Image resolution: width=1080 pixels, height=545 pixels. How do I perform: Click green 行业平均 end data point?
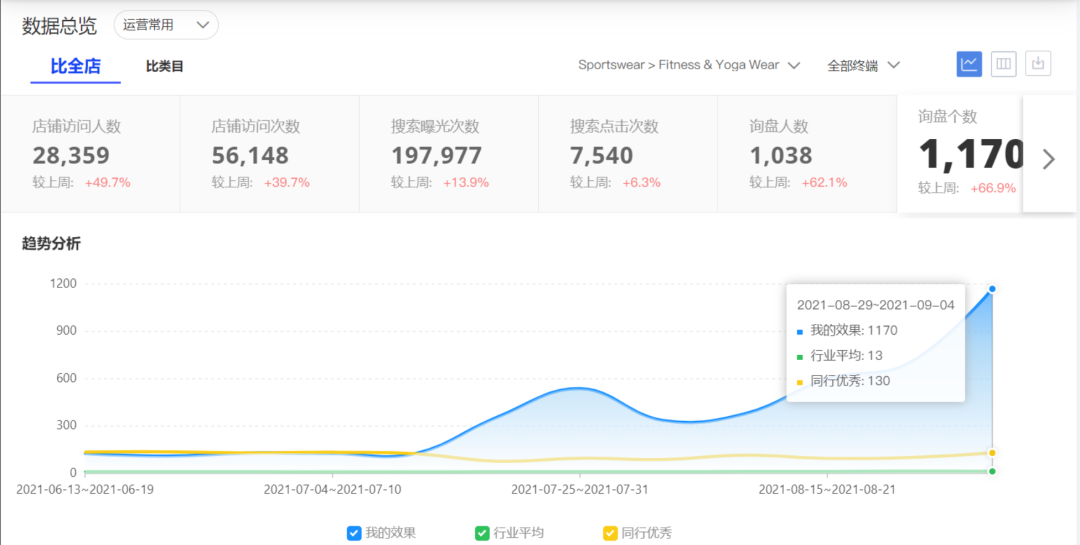992,471
